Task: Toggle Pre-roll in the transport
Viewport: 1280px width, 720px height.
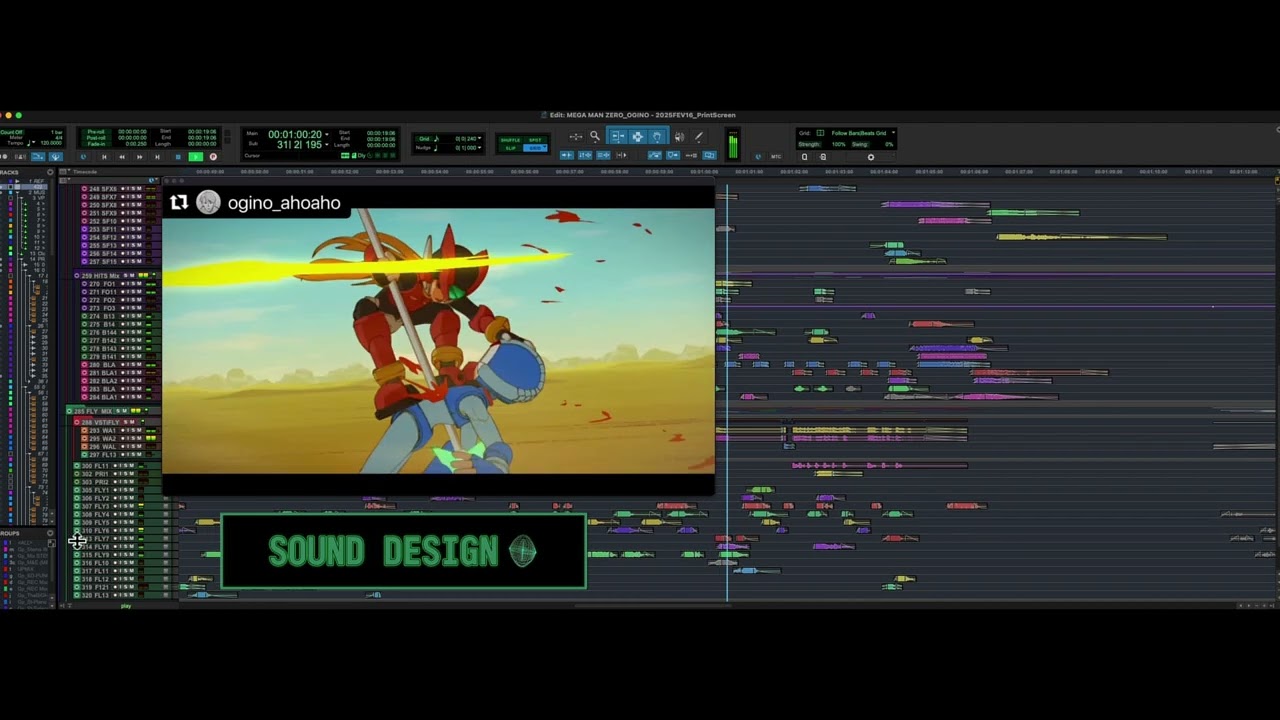Action: click(94, 131)
